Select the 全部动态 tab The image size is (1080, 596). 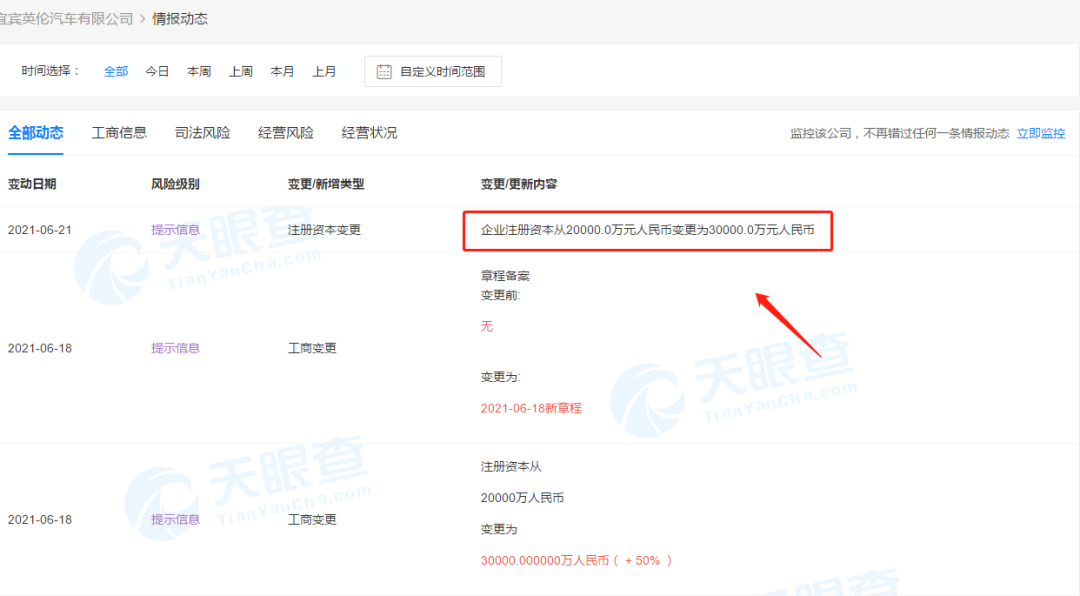point(36,131)
